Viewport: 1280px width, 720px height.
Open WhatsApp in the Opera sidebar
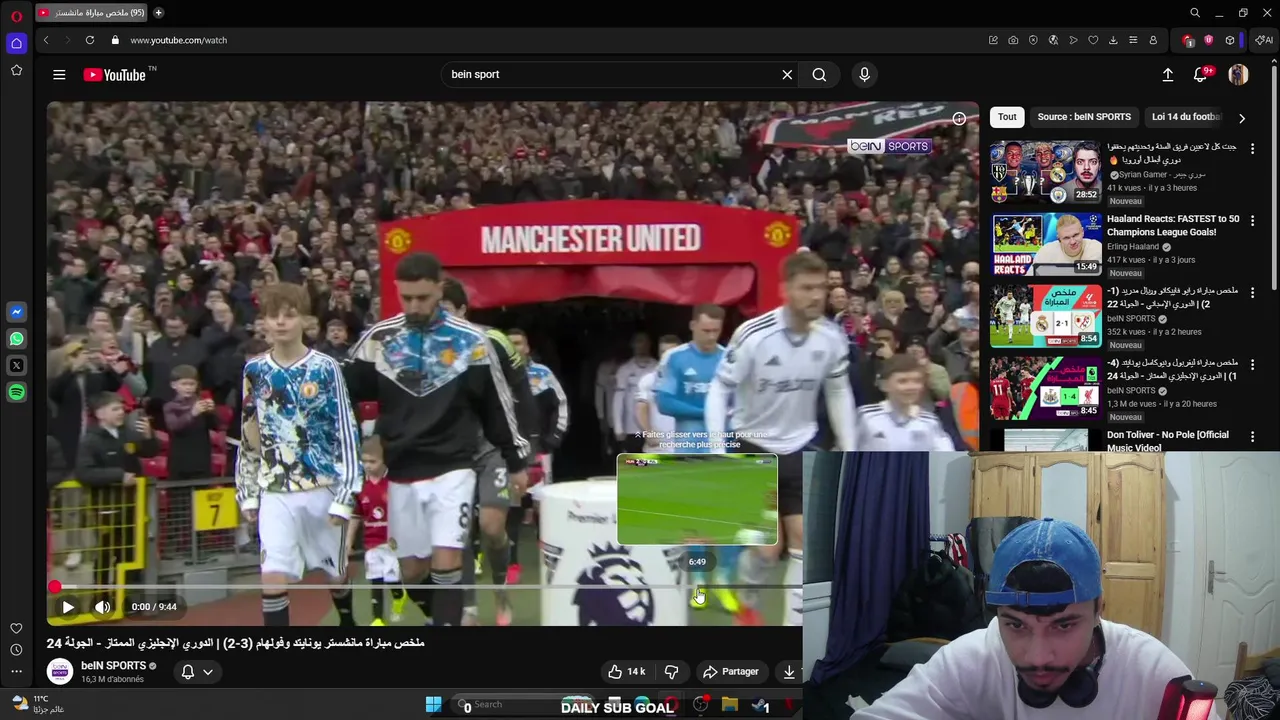pyautogui.click(x=16, y=339)
